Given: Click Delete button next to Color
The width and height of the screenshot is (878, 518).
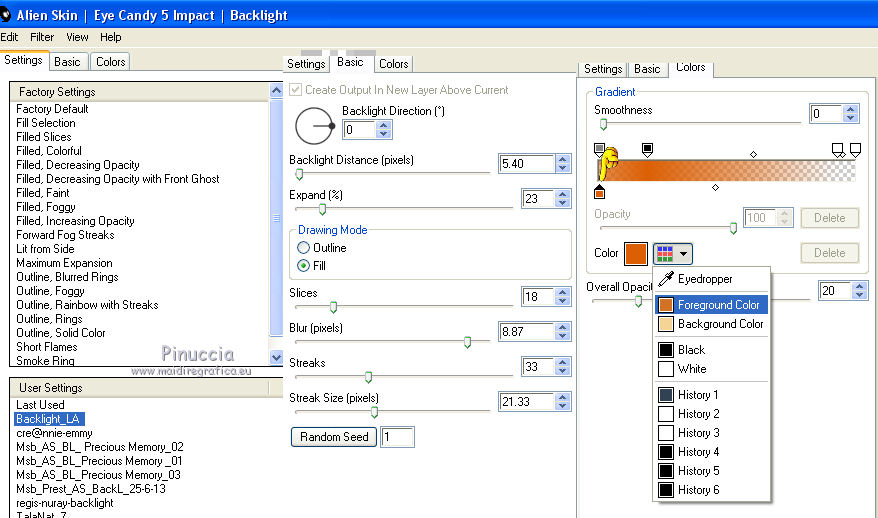Looking at the screenshot, I should (829, 253).
